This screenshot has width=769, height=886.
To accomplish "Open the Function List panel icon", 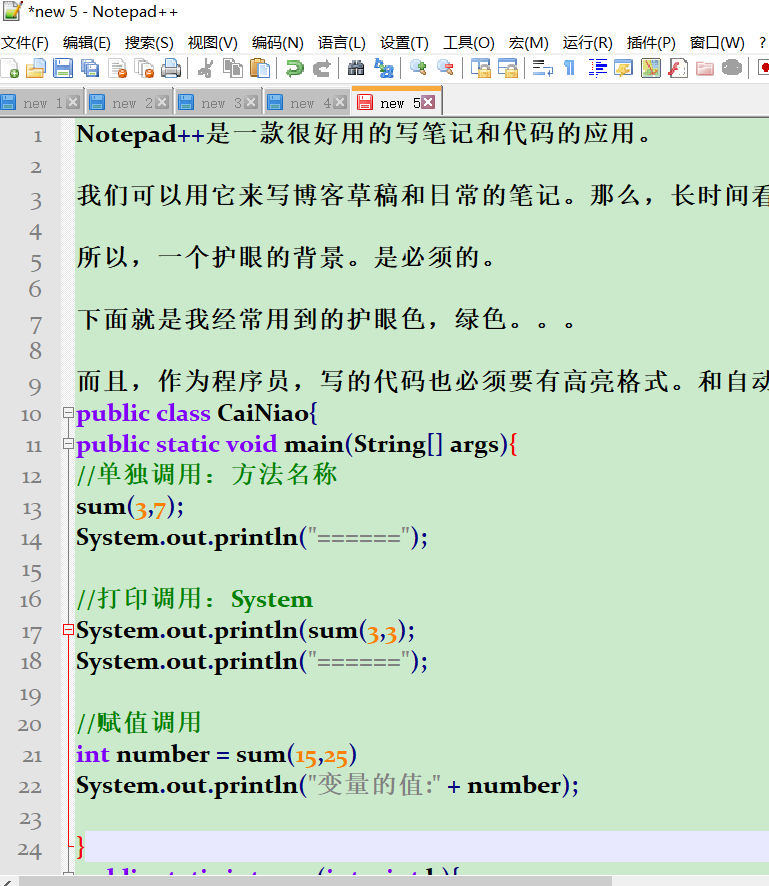I will point(677,68).
